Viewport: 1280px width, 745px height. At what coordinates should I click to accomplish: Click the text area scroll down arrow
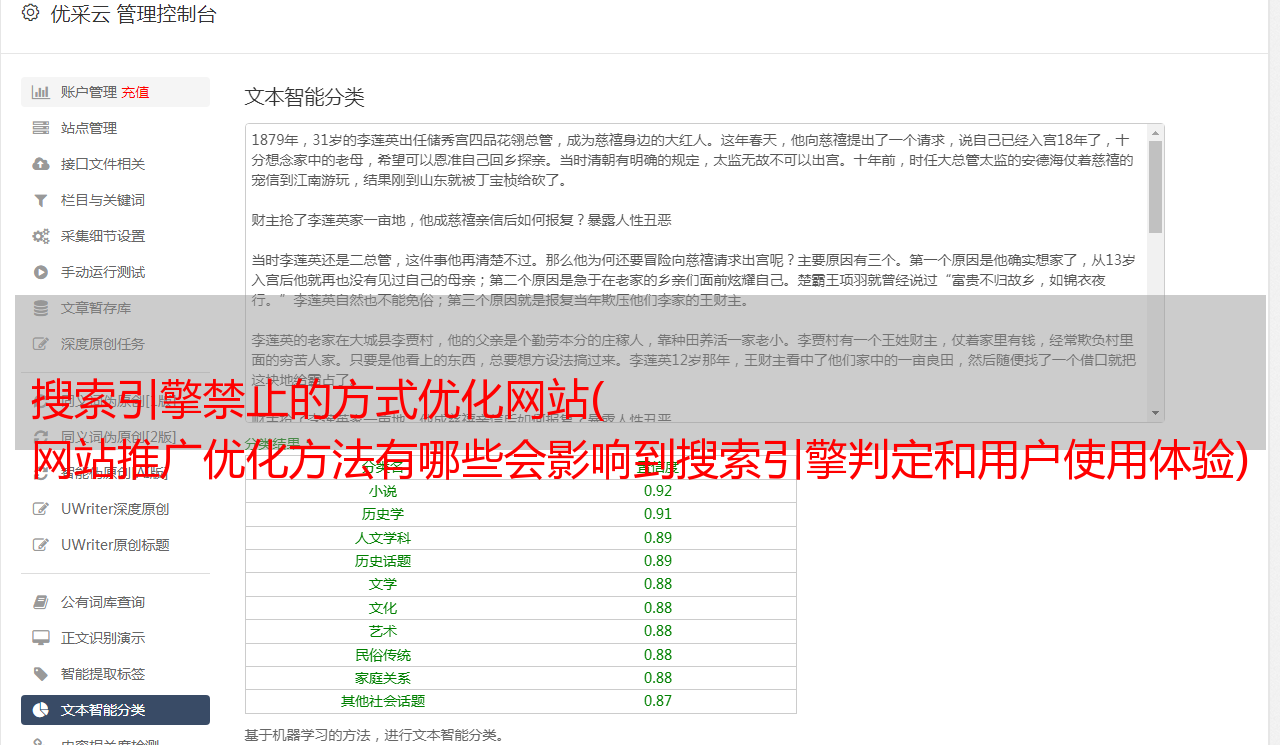[x=1155, y=413]
